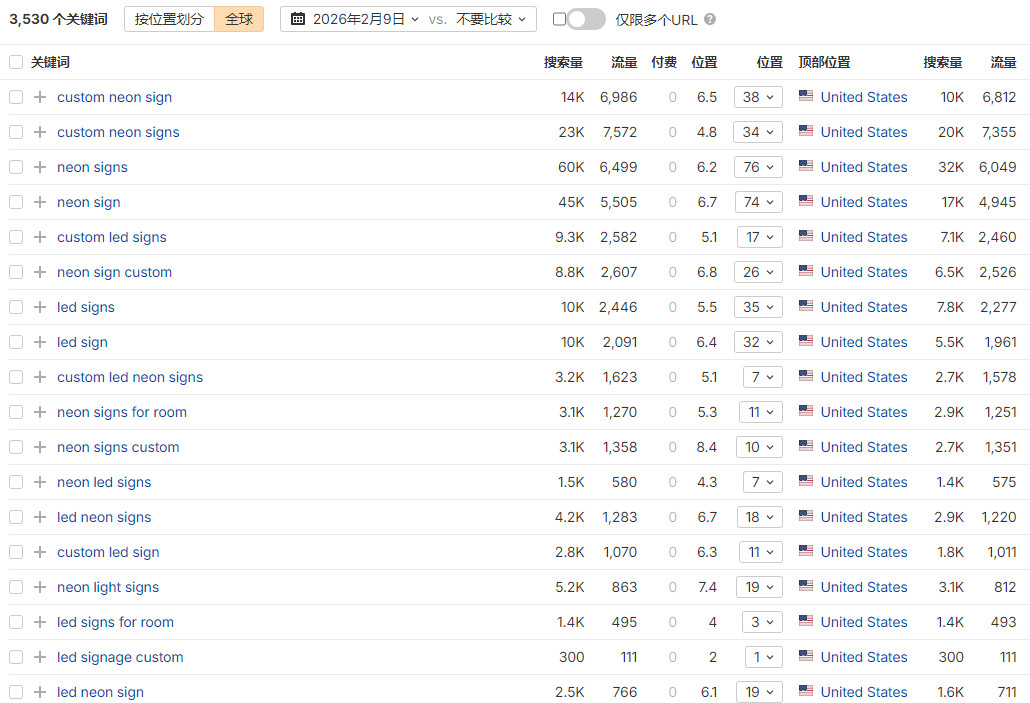The width and height of the screenshot is (1030, 703).
Task: Expand row plus icon for 'custom neon sign'
Action: pyautogui.click(x=40, y=97)
